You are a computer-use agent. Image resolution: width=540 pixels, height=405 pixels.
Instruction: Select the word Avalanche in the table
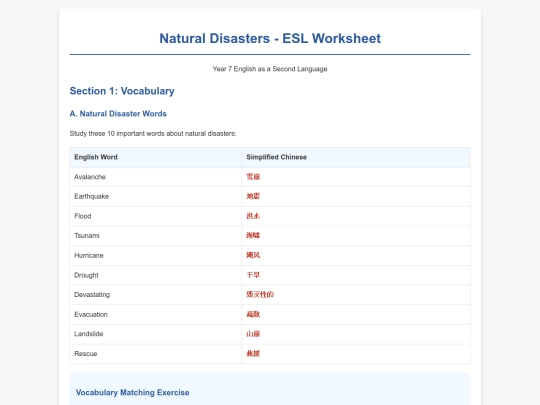(x=90, y=177)
